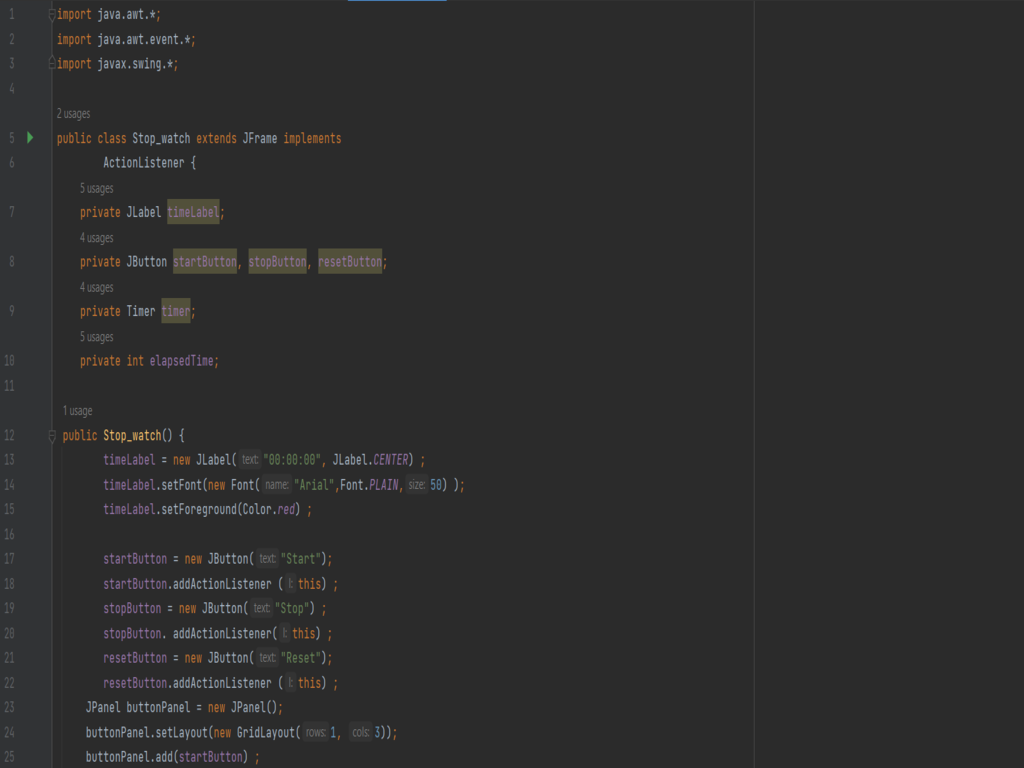Screen dimensions: 1024x768
Task: Click the highlighted resetButton identifier on line 8
Action: click(350, 262)
